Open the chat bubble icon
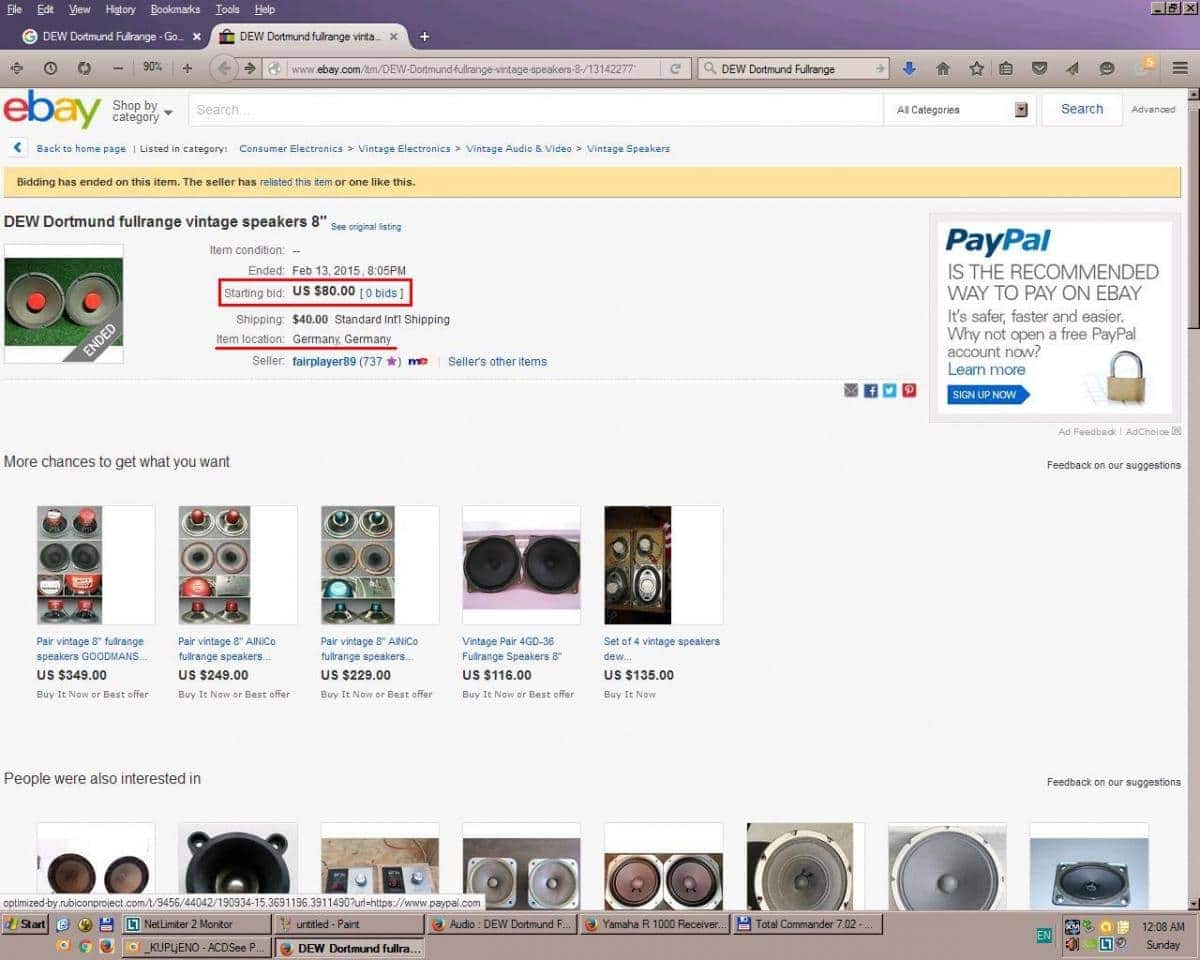The width and height of the screenshot is (1200, 960). (x=1107, y=68)
